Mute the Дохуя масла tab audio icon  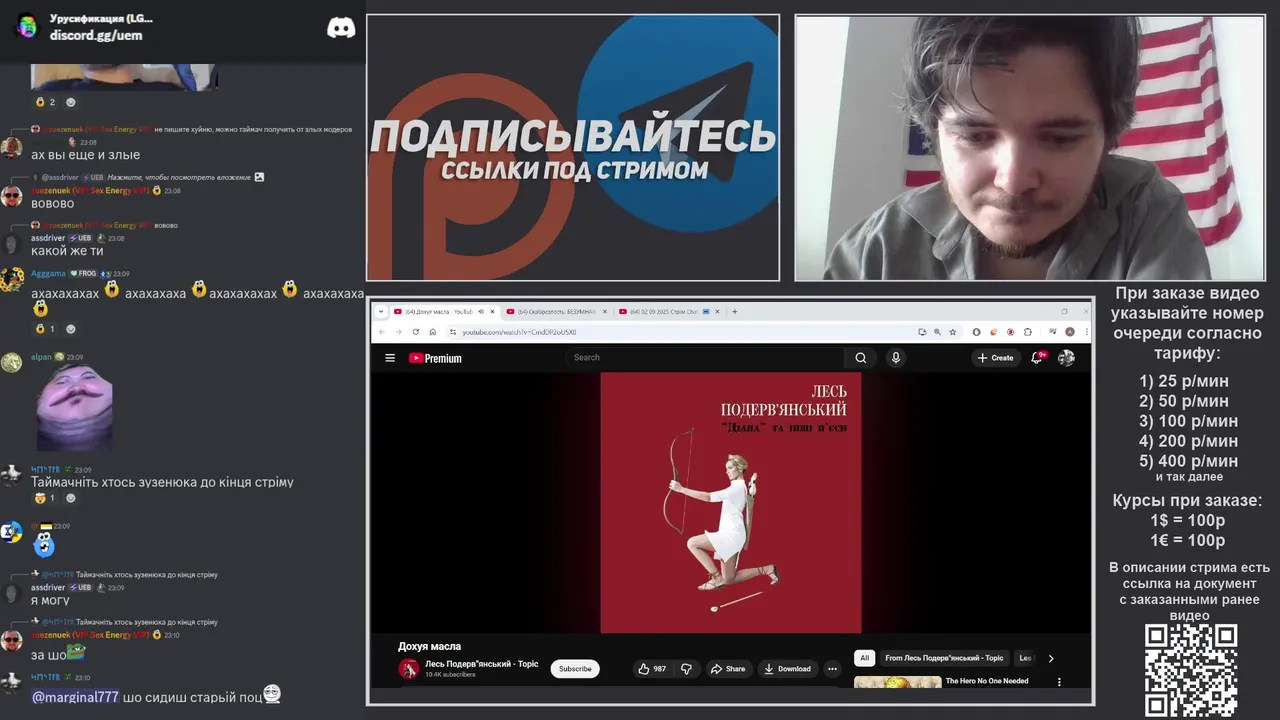point(480,311)
